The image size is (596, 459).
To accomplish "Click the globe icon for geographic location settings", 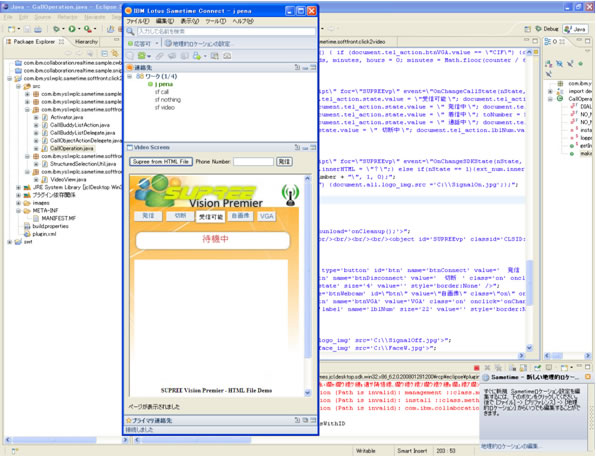I will pos(168,43).
